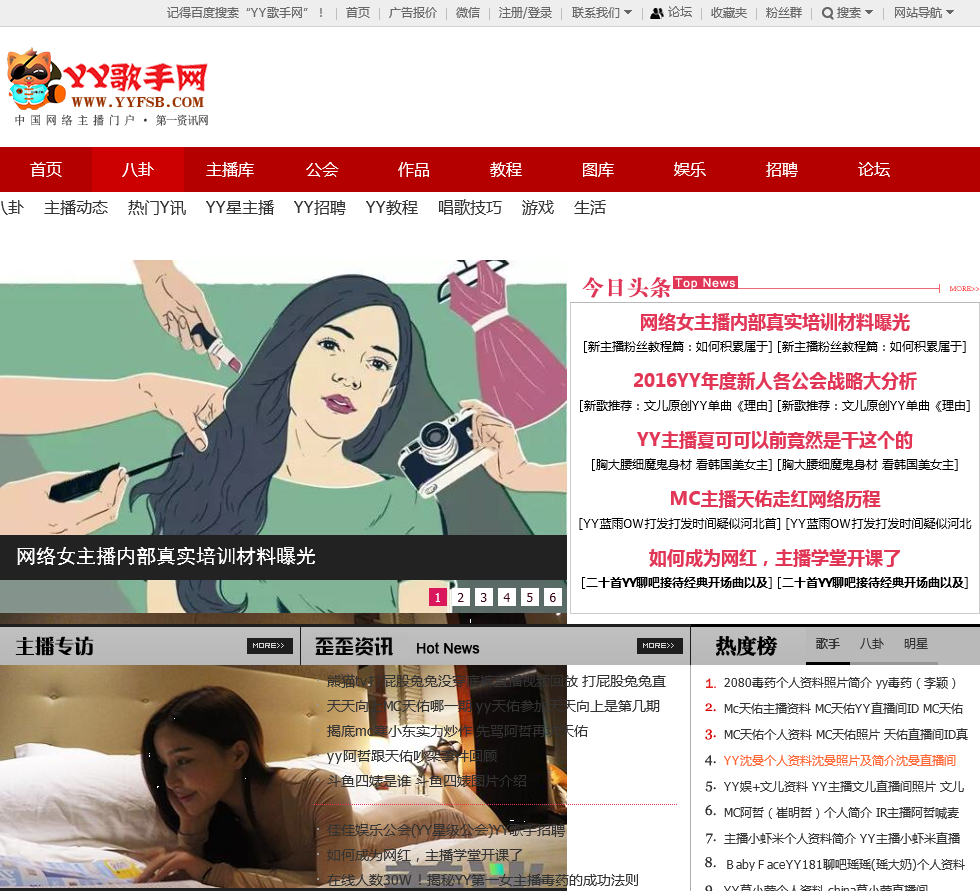
Task: Click MORE>> button in 歪歪资讯 section
Action: tap(659, 645)
